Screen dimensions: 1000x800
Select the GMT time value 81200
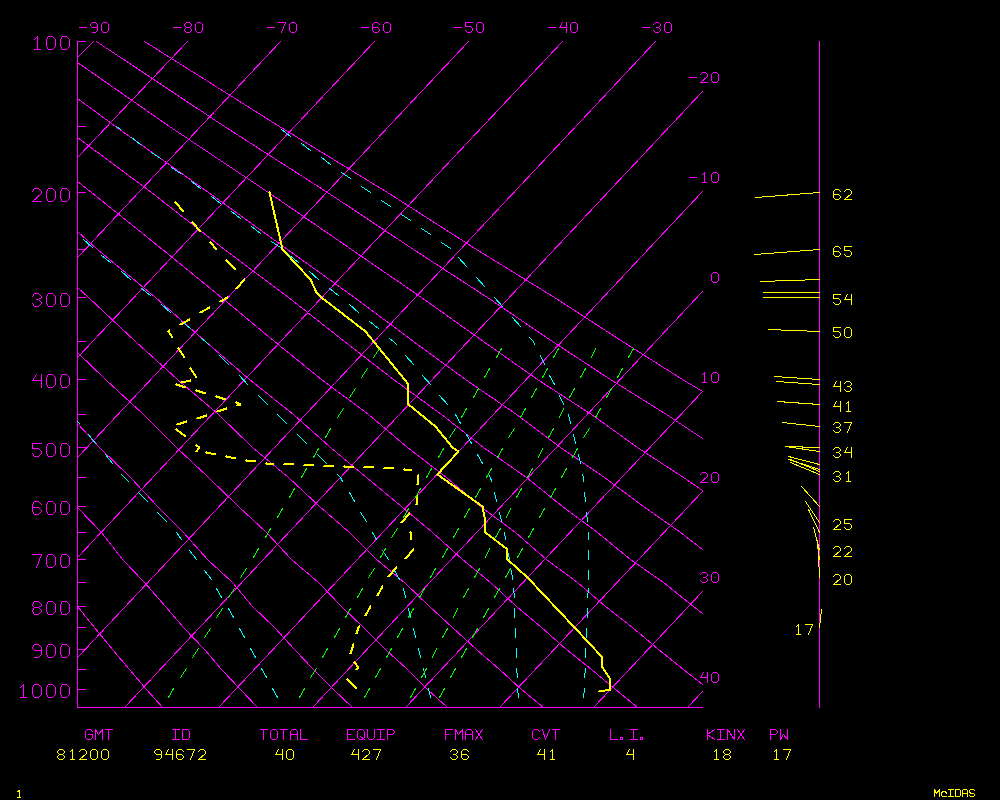(84, 755)
